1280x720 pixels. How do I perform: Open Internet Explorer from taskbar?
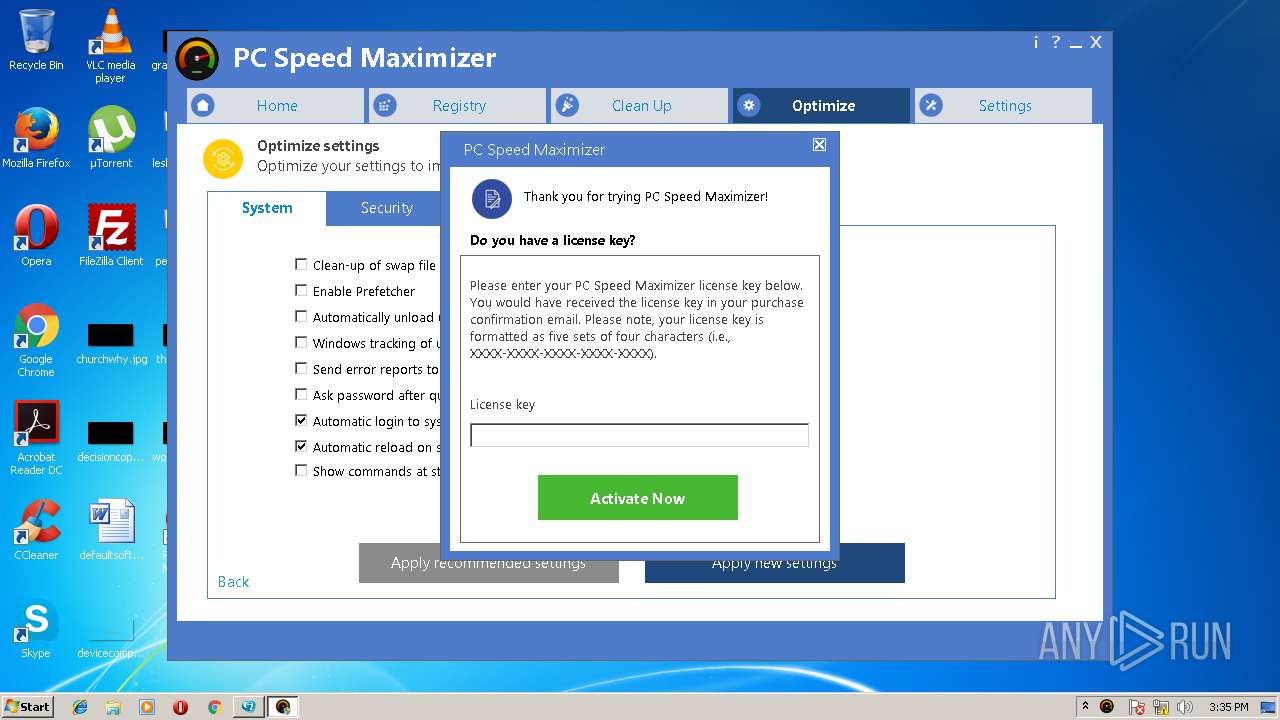click(80, 707)
